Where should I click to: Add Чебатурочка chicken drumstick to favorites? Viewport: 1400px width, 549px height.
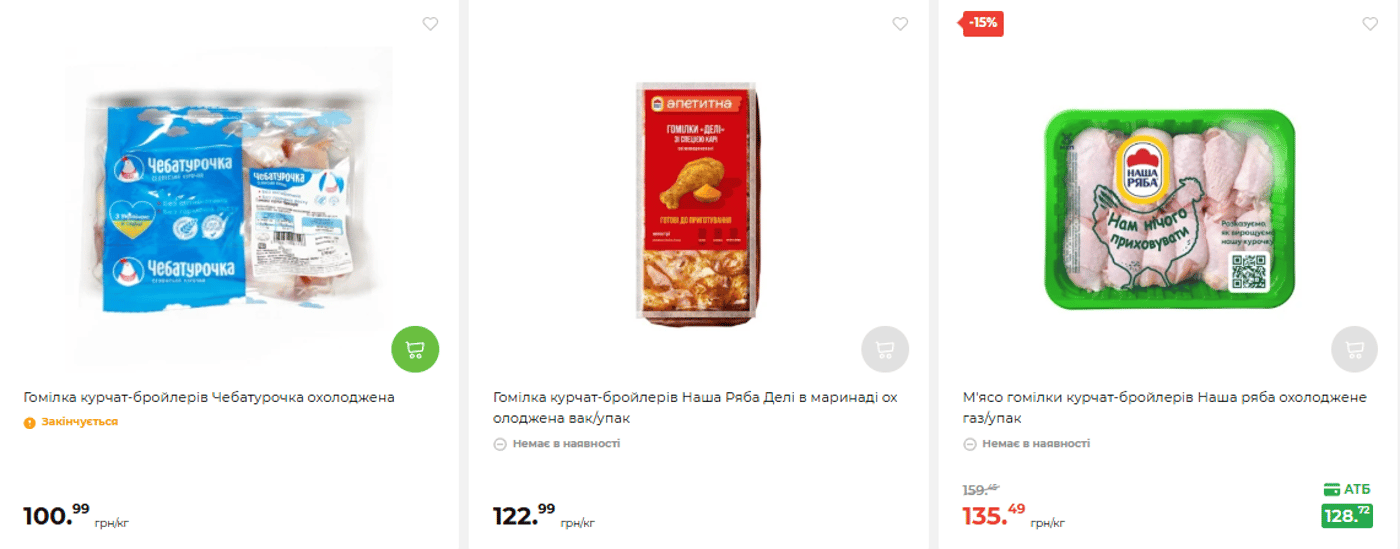430,24
